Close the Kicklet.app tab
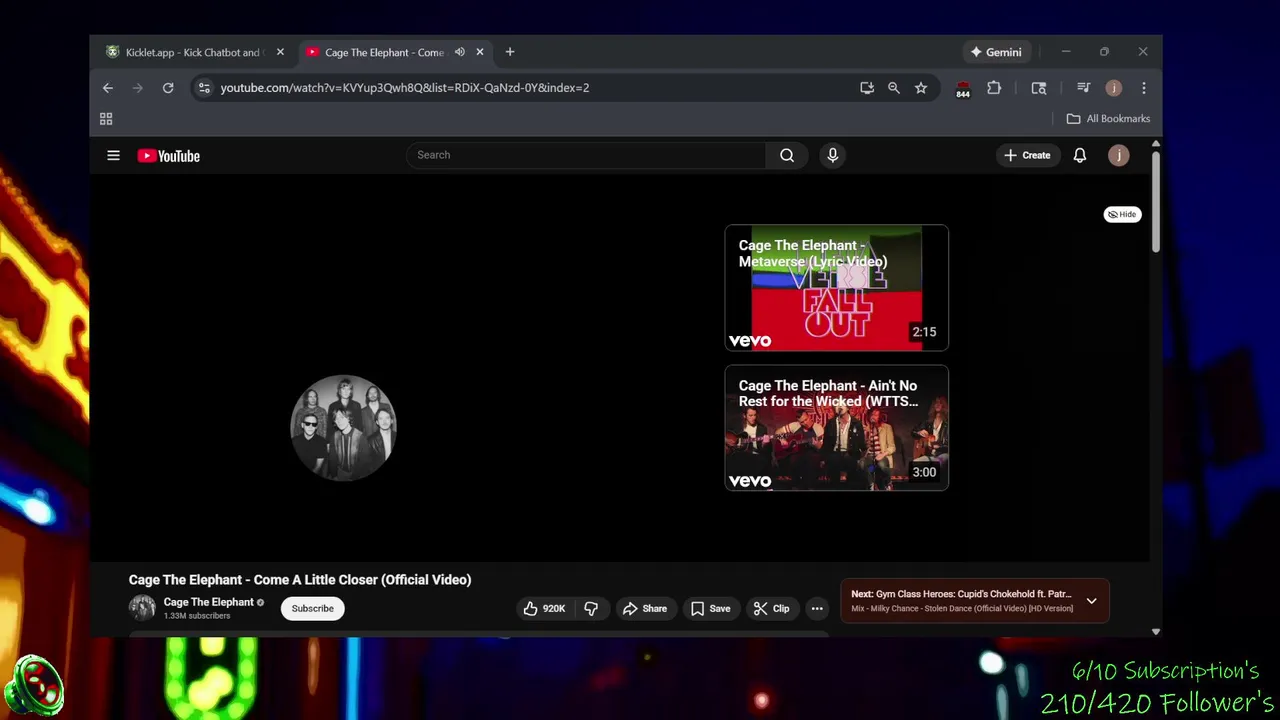This screenshot has width=1280, height=720. [x=280, y=52]
